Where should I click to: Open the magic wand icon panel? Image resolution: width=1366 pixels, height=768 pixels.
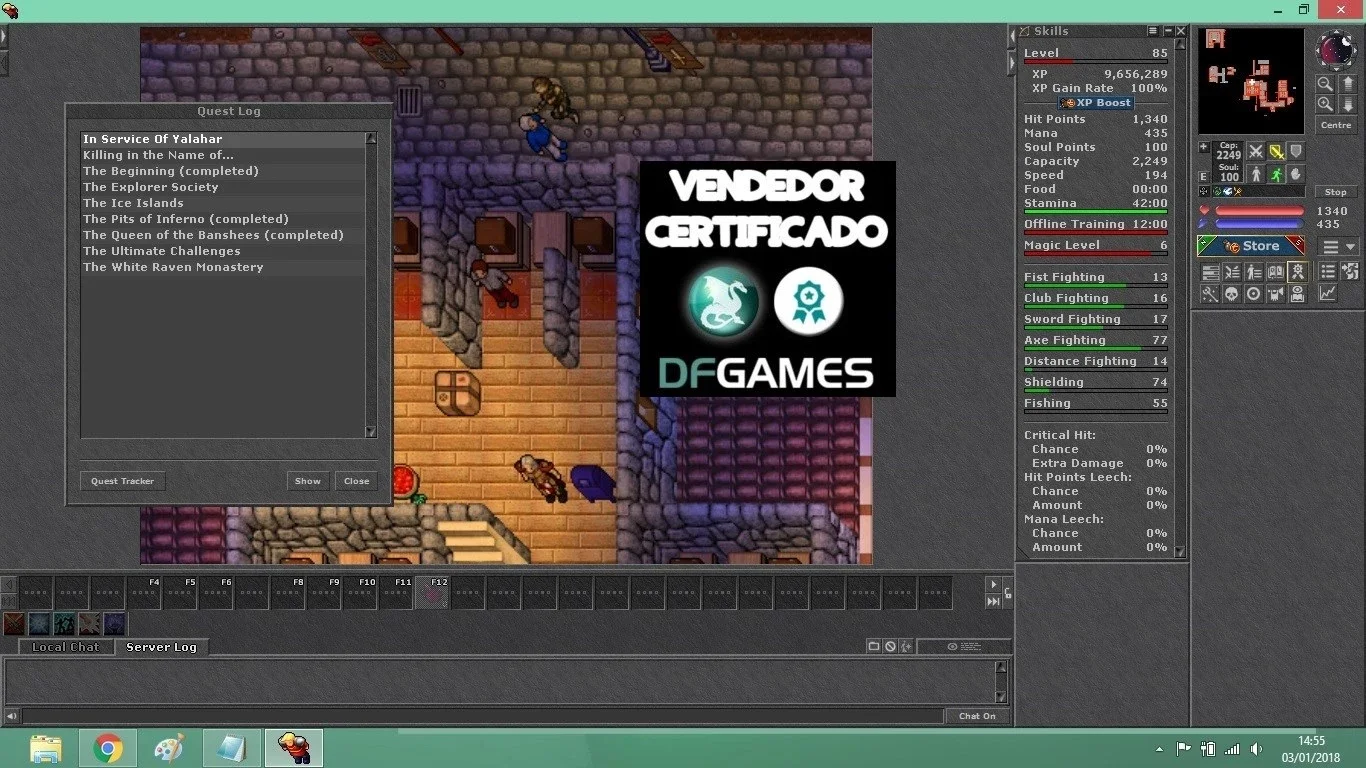[1211, 293]
